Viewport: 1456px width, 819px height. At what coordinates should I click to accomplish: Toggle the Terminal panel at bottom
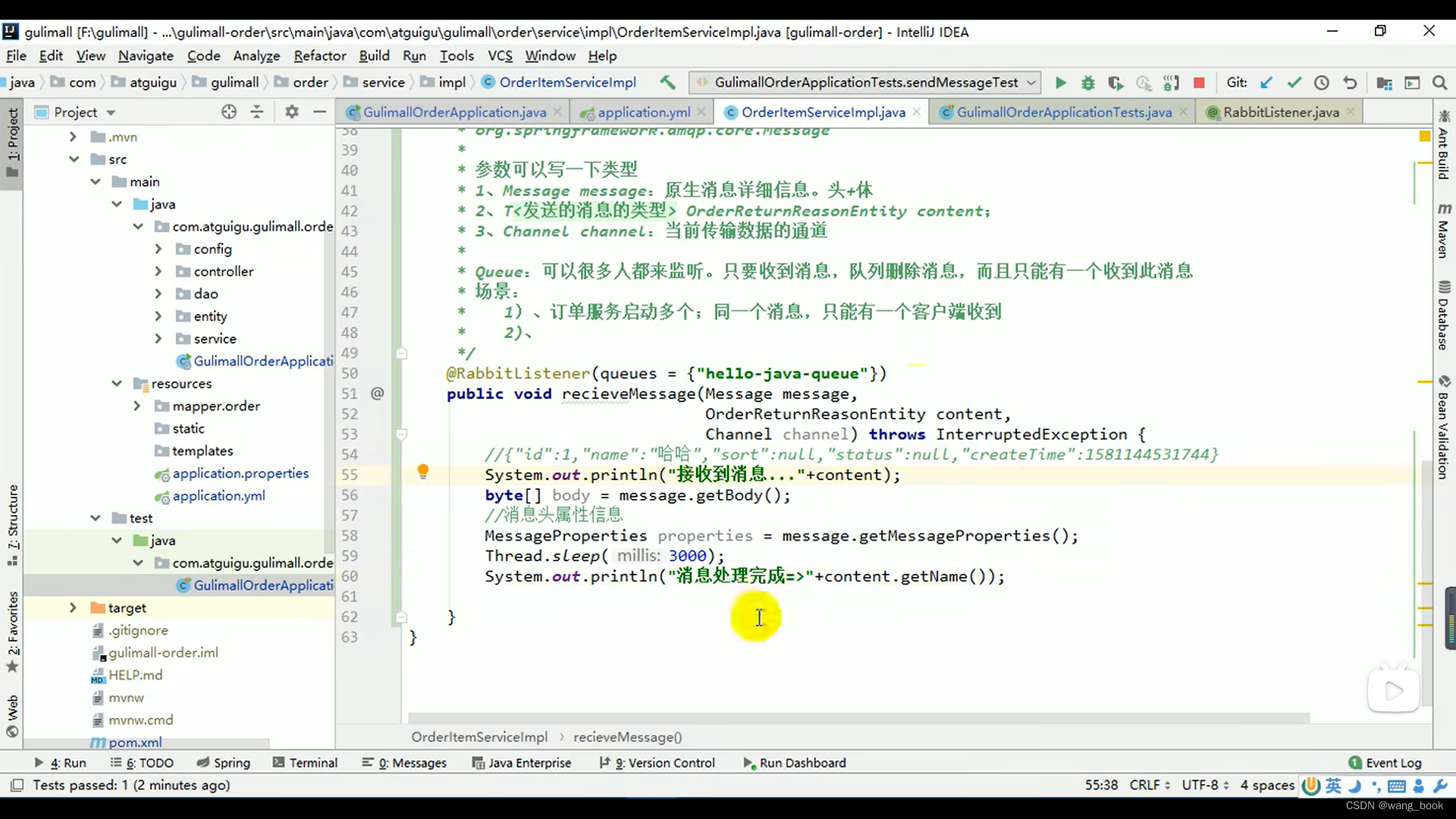point(313,762)
